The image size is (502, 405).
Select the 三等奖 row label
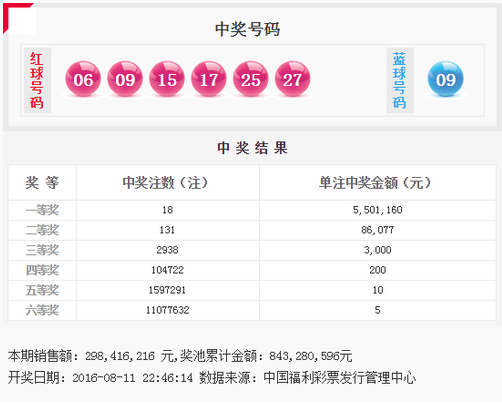(42, 250)
